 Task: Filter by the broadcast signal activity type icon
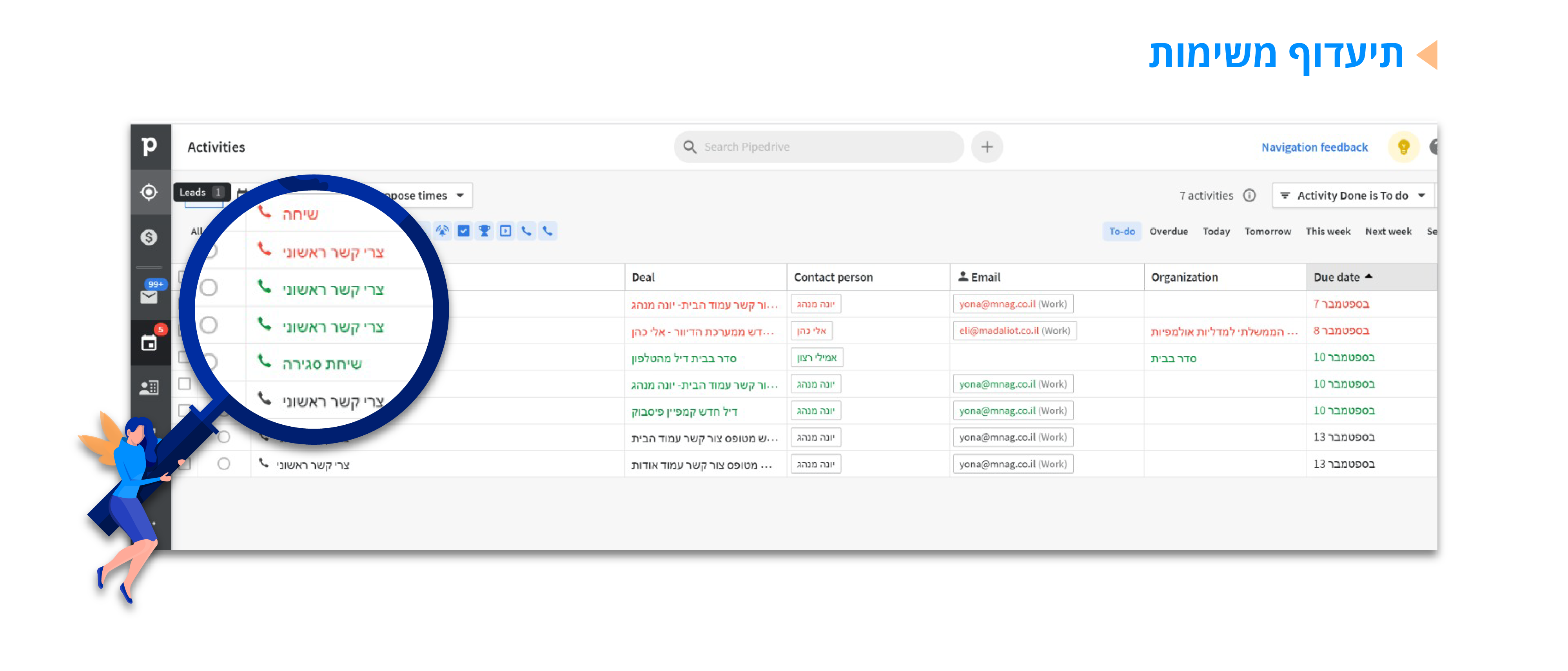pyautogui.click(x=443, y=231)
